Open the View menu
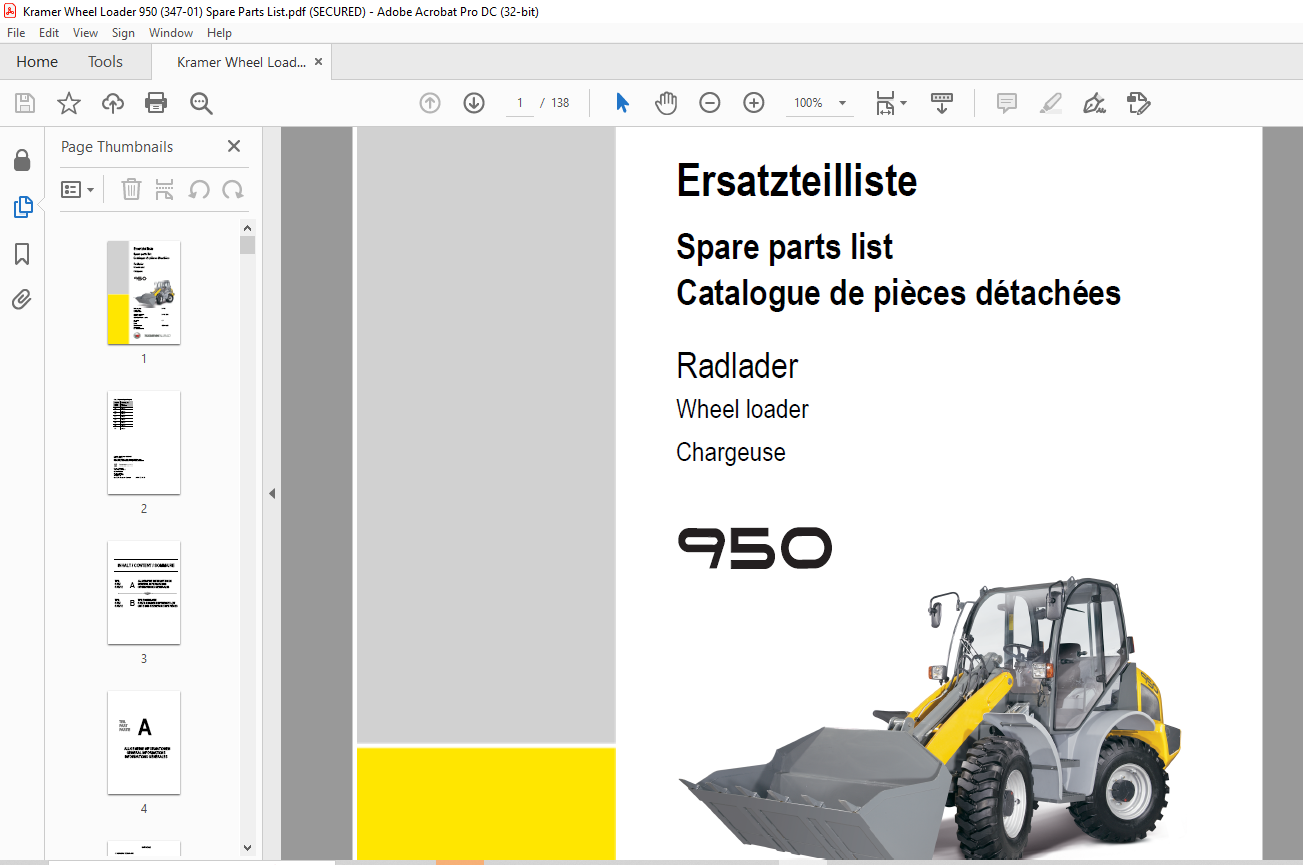The width and height of the screenshot is (1303, 865). coord(85,33)
